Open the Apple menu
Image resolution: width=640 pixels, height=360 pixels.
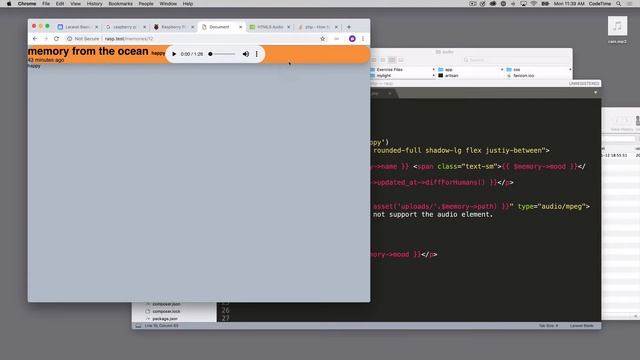9,4
